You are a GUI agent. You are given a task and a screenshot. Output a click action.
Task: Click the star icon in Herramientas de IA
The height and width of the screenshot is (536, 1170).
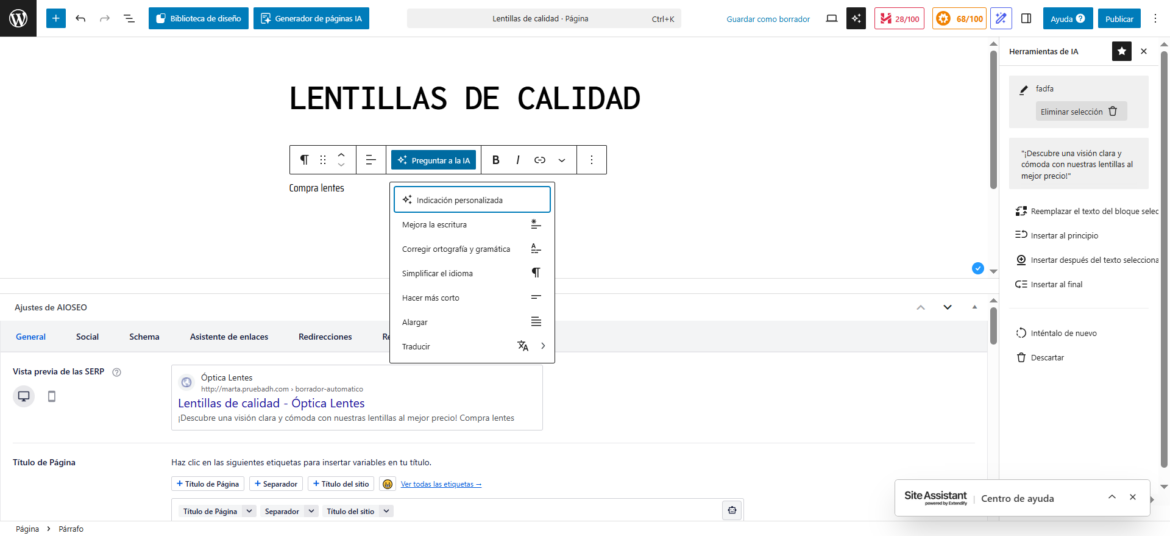(1121, 51)
